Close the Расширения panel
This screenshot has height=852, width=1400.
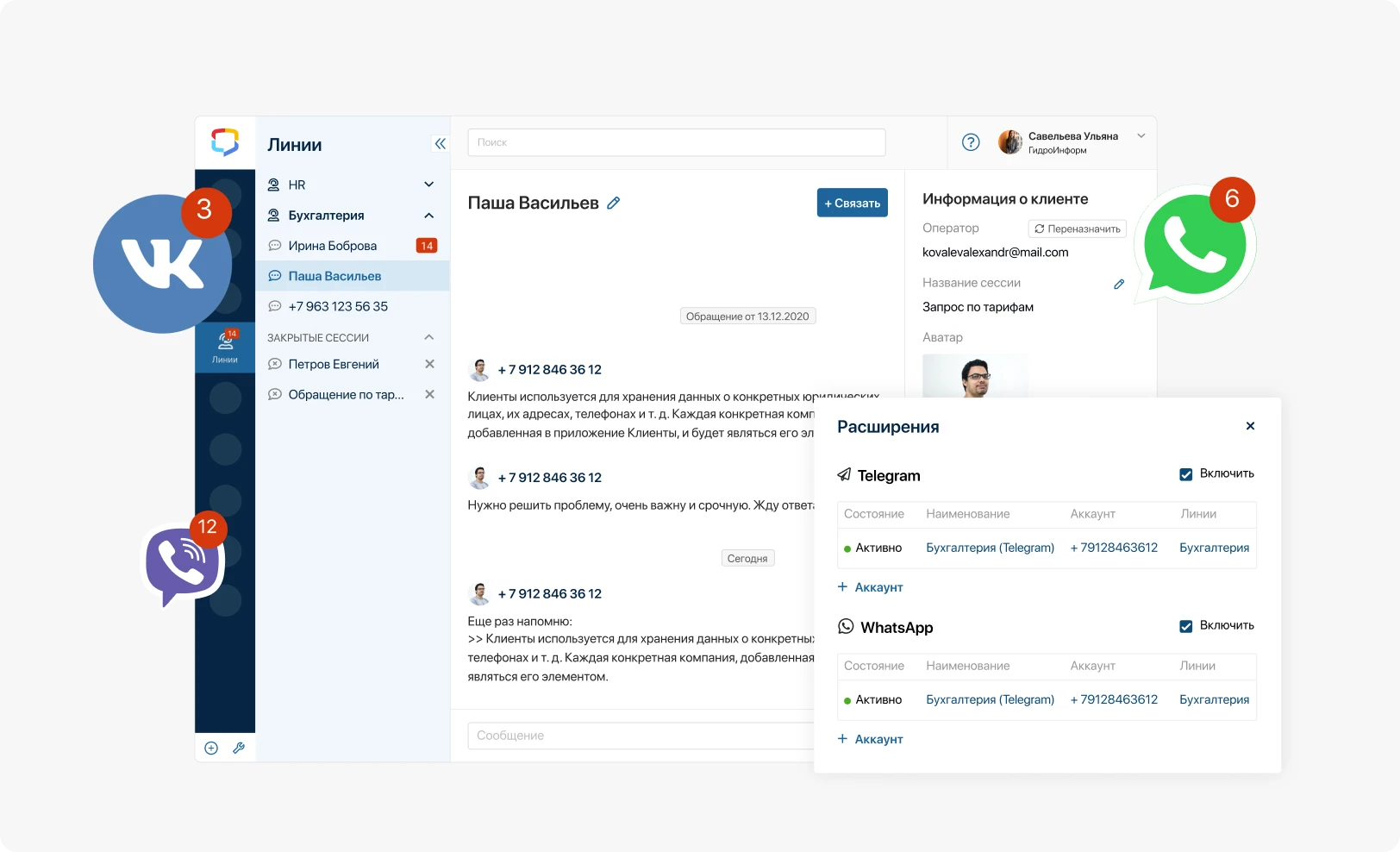[x=1250, y=426]
